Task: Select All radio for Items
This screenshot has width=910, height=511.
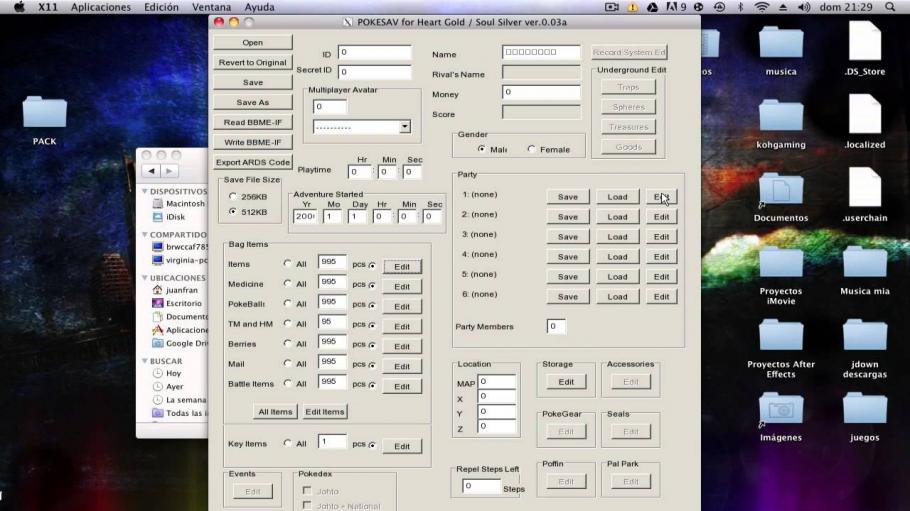Action: (x=287, y=263)
